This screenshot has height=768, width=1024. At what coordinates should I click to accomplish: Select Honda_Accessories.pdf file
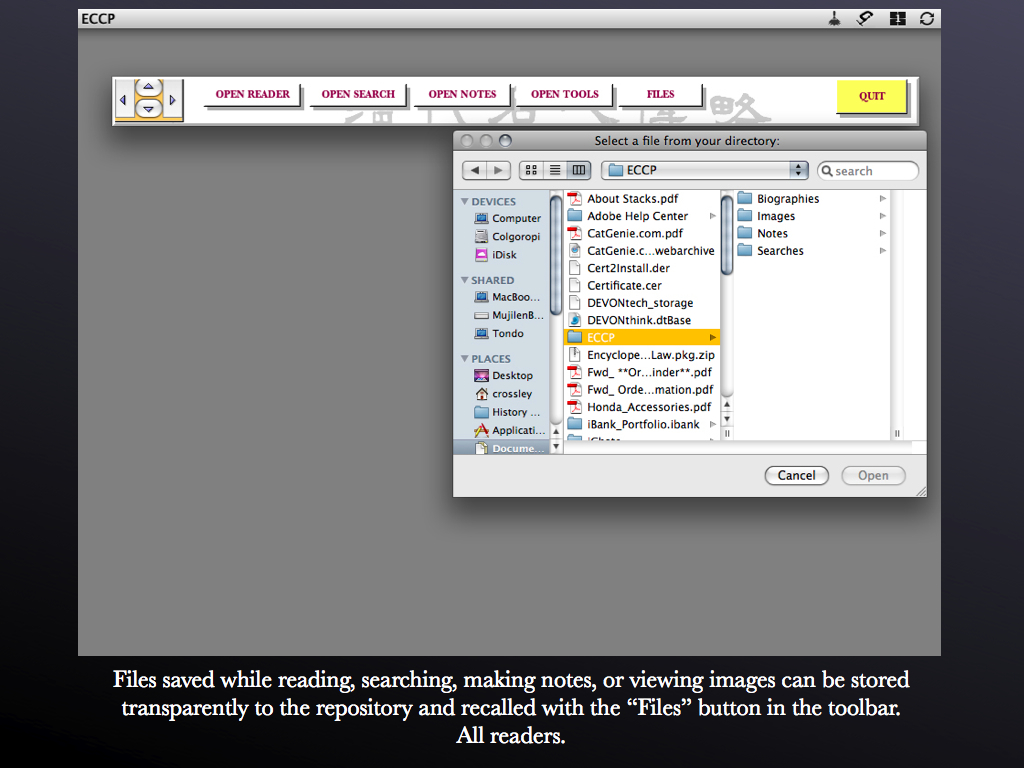point(643,407)
